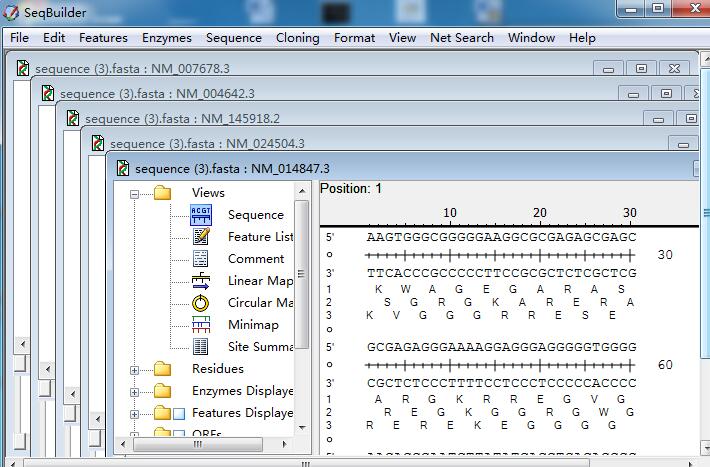Open the Net Search menu
This screenshot has width=710, height=467.
pyautogui.click(x=461, y=38)
